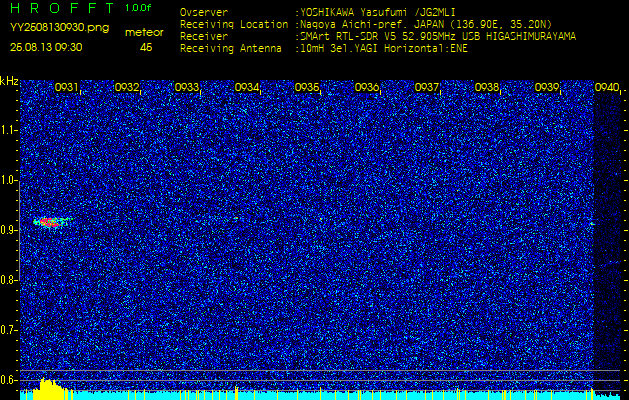The height and width of the screenshot is (400, 629).
Task: Click the kHz axis unit label
Action: (9, 81)
